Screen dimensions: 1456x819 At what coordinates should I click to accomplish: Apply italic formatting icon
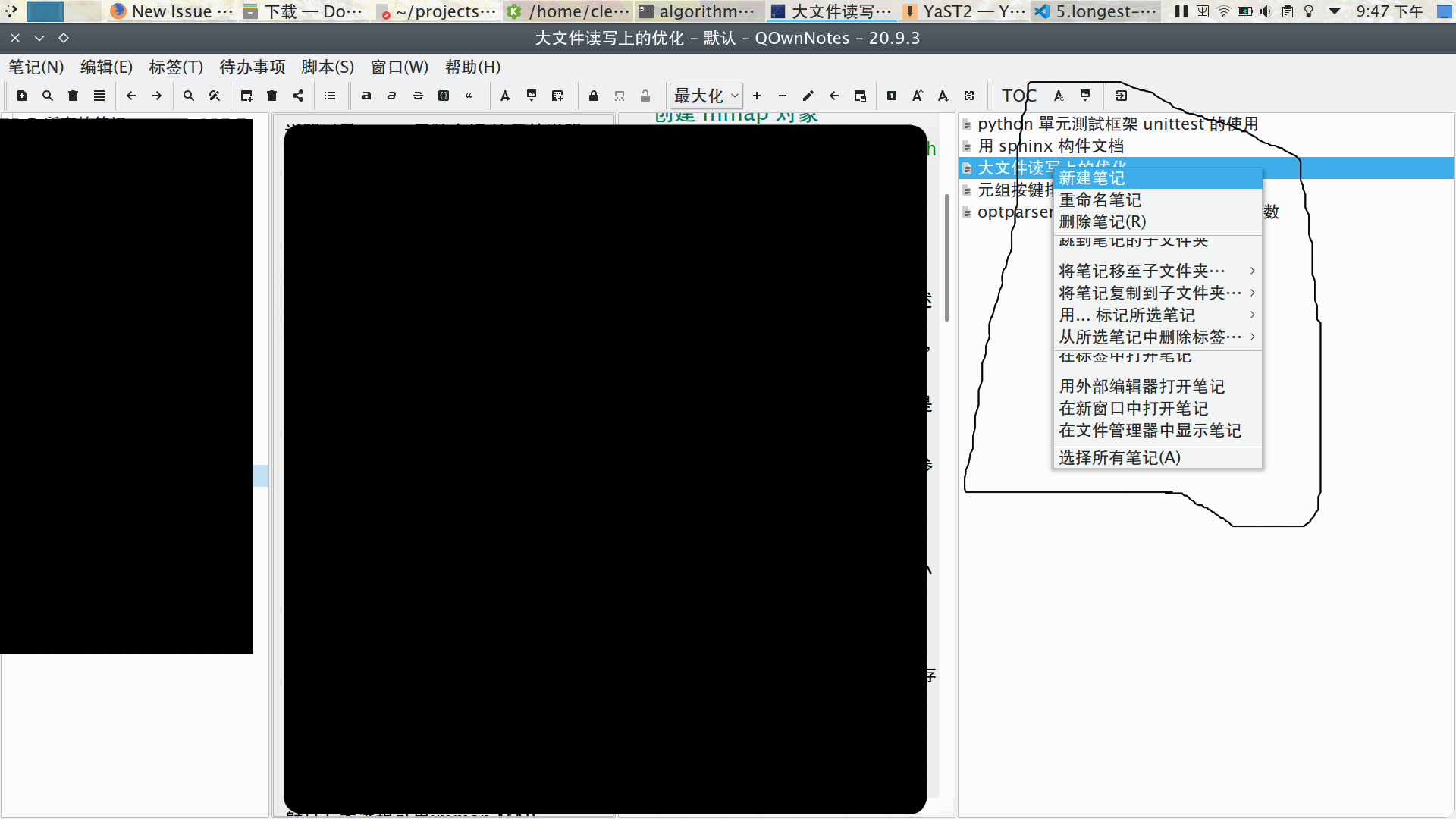(392, 96)
